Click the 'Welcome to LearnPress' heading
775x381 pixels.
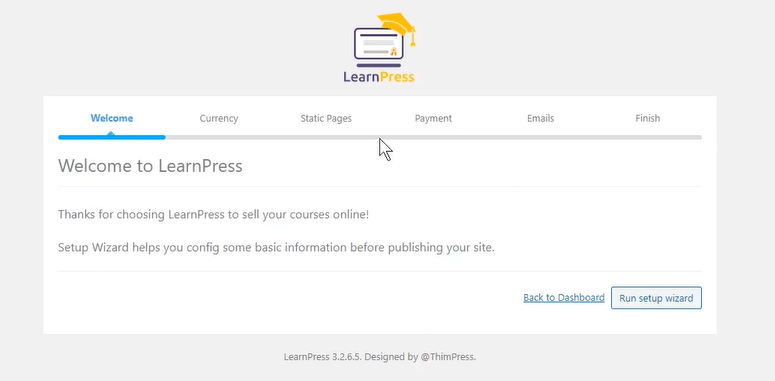coord(150,166)
